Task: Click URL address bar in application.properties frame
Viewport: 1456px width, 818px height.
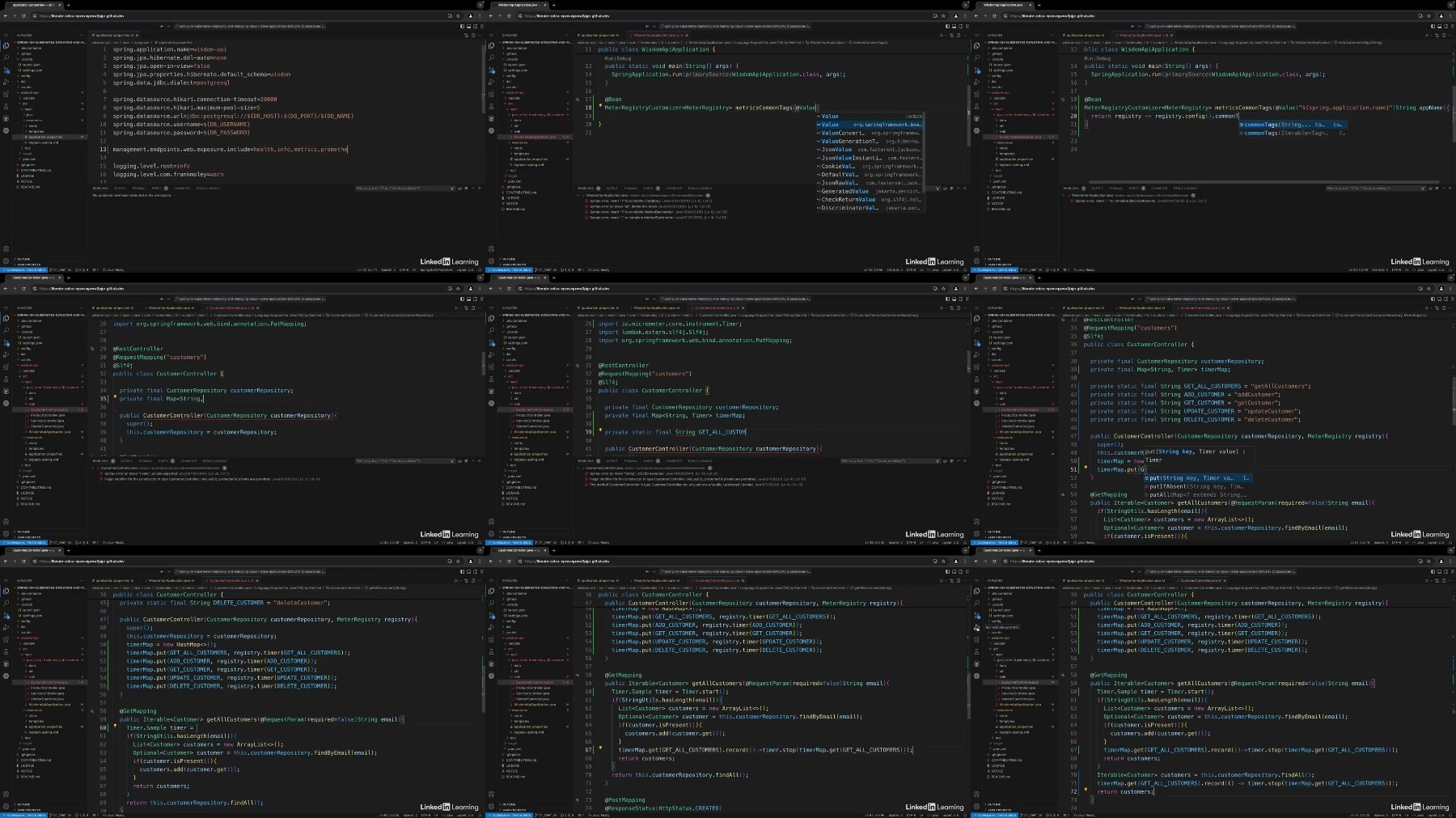Action: click(x=247, y=16)
